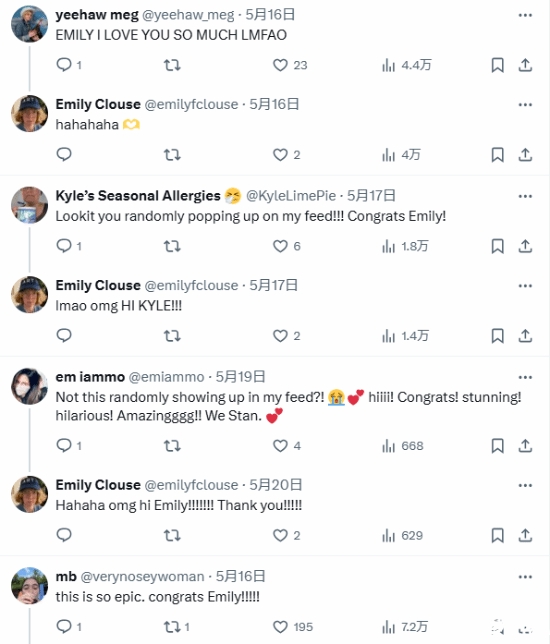Bookmark Emily's 'Hahaha omg hi Emily' reply
550x644 pixels.
(x=497, y=536)
